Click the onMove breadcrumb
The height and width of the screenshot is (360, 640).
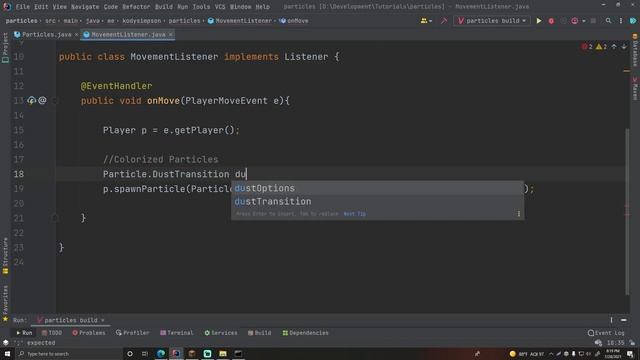point(294,21)
